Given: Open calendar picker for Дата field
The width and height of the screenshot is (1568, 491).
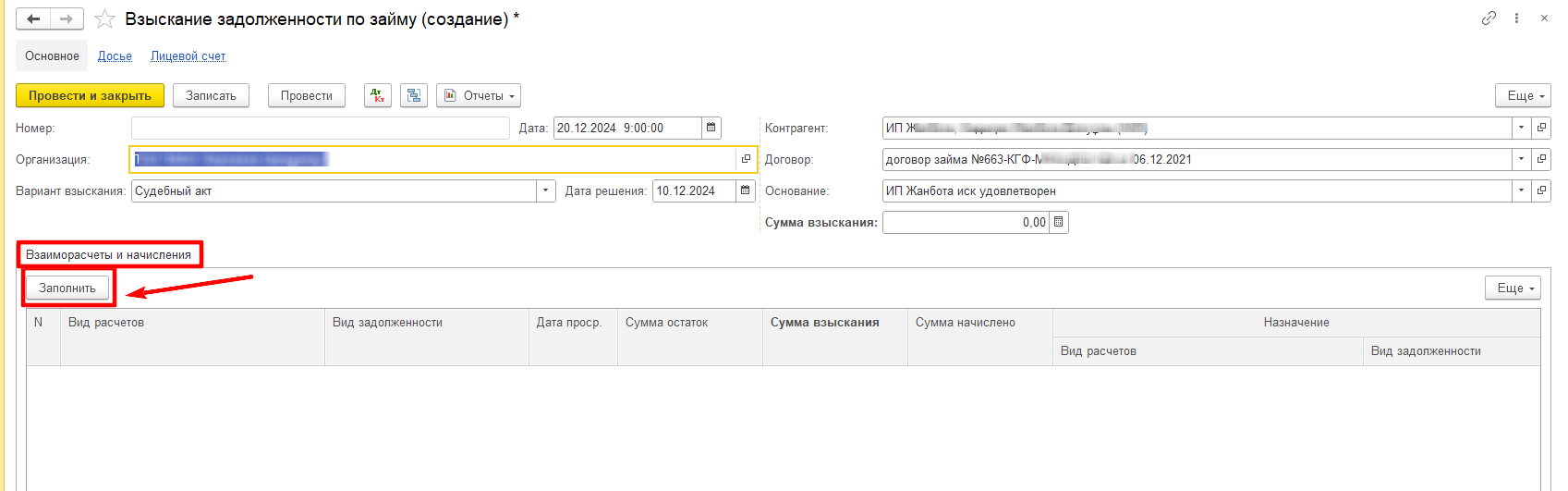Looking at the screenshot, I should (x=711, y=128).
